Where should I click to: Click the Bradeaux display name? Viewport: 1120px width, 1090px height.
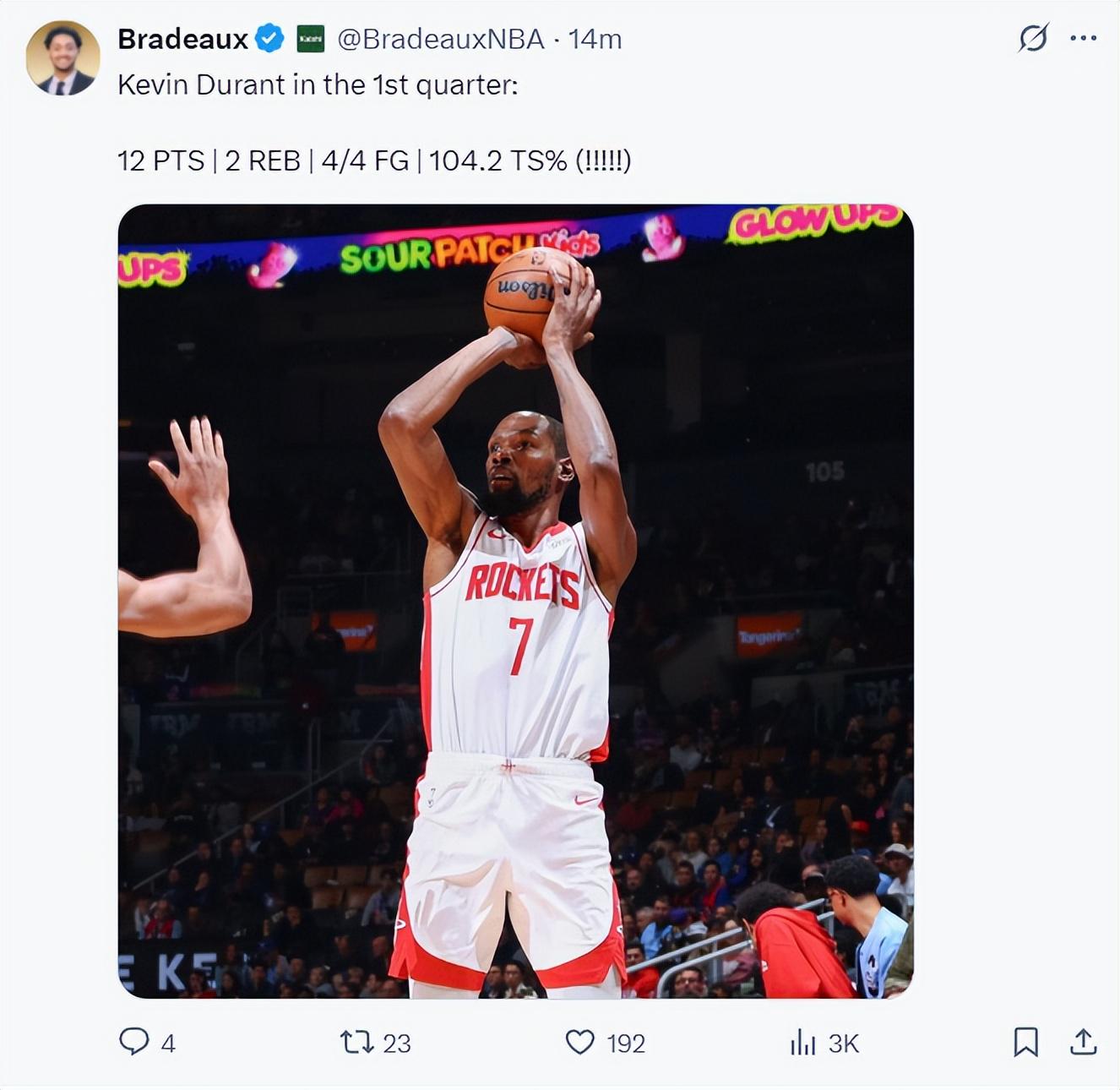tap(182, 39)
